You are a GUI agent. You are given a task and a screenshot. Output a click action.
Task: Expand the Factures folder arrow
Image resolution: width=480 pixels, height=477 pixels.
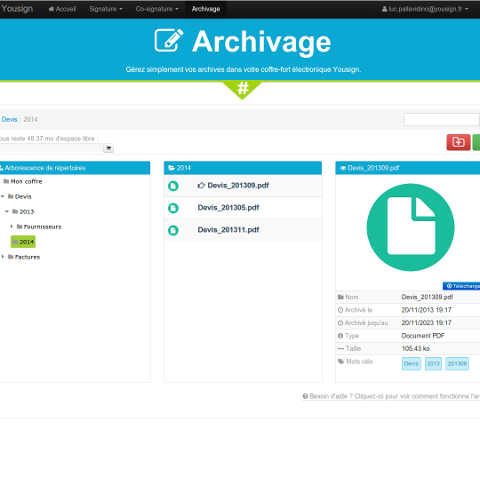3,257
